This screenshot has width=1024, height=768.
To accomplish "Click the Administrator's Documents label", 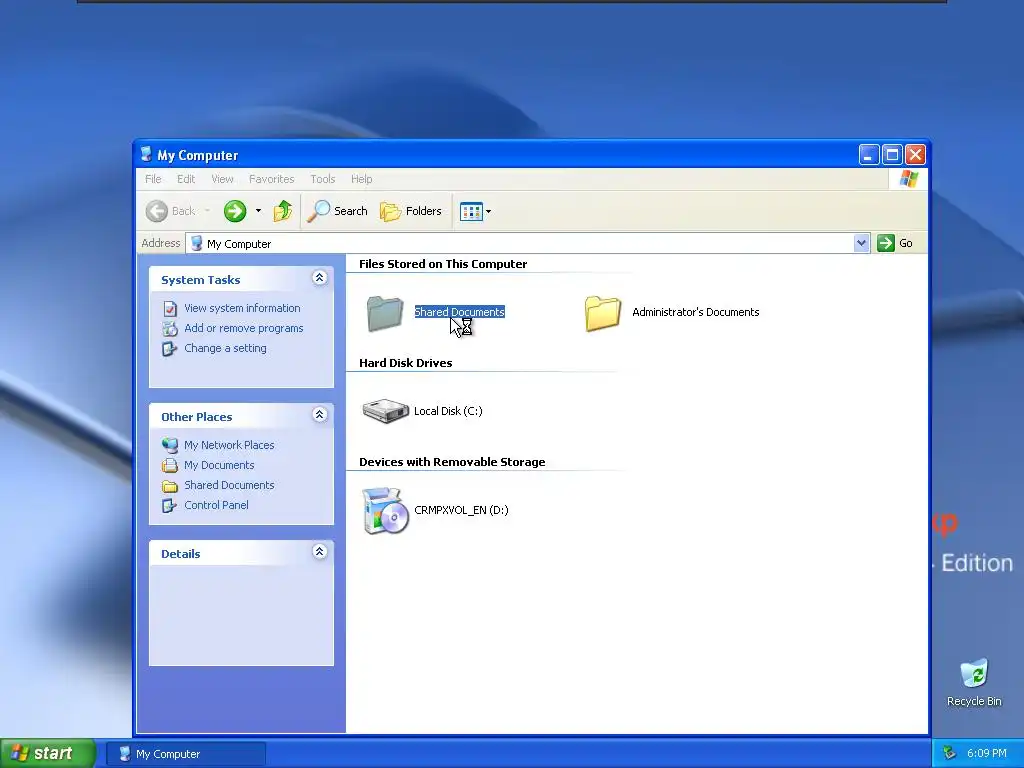I will (x=696, y=312).
